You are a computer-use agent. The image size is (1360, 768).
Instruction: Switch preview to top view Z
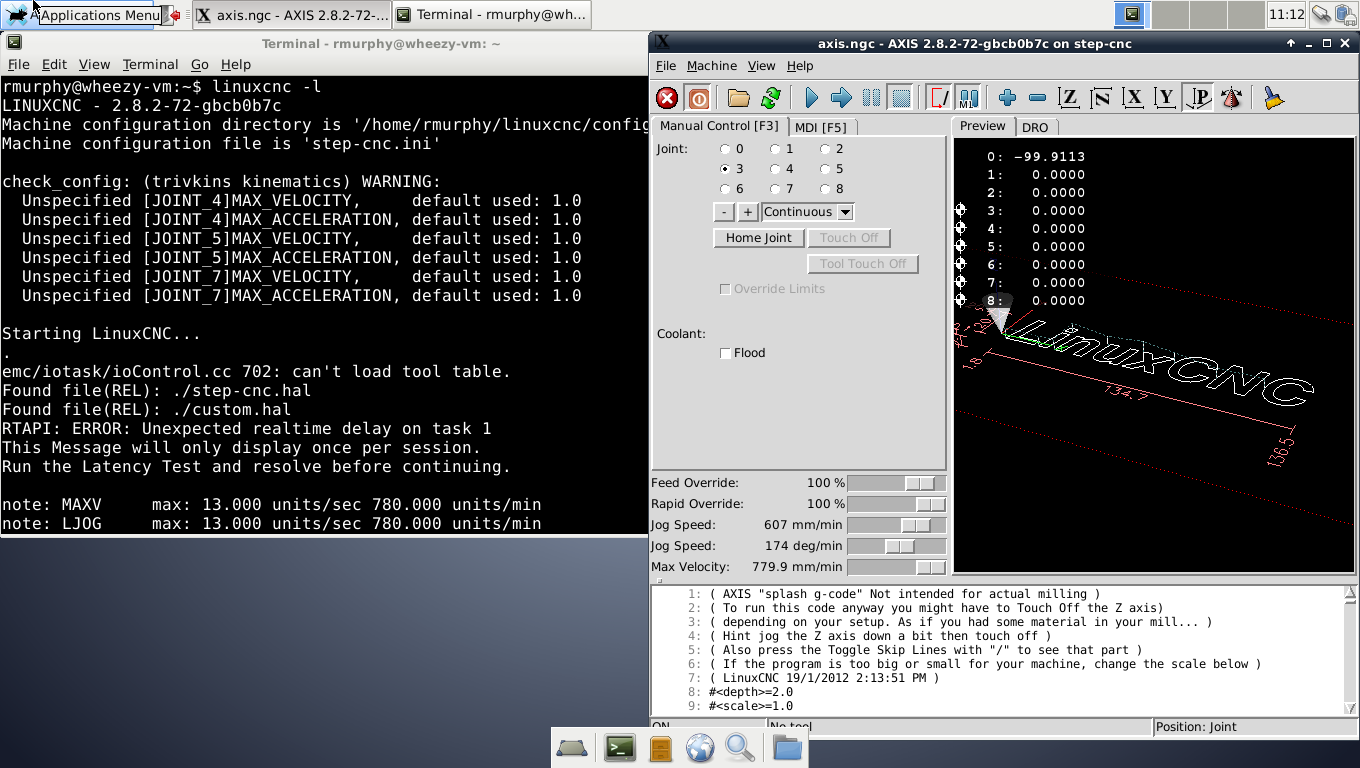[1069, 98]
